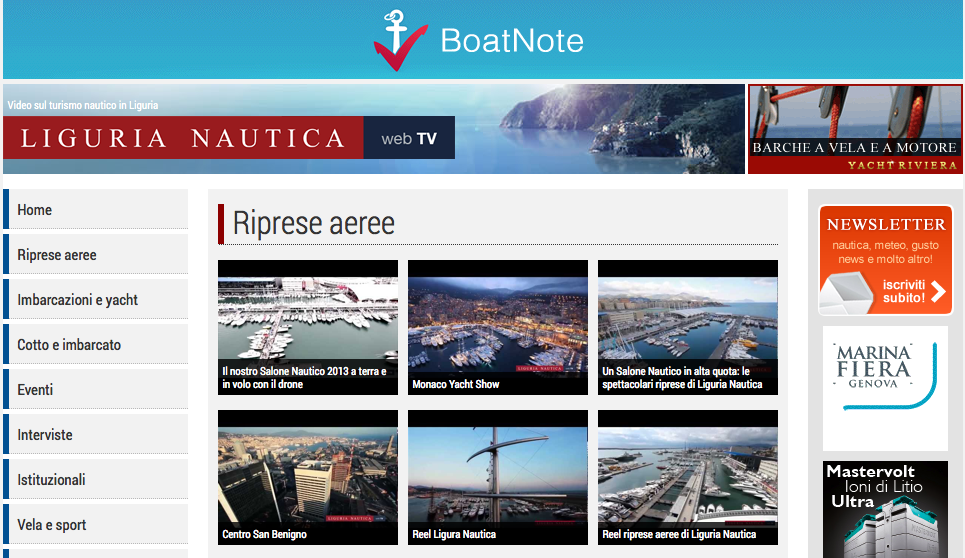Open the Marina Fiera Genova logo
Screen dimensions: 965x558
coord(885,388)
